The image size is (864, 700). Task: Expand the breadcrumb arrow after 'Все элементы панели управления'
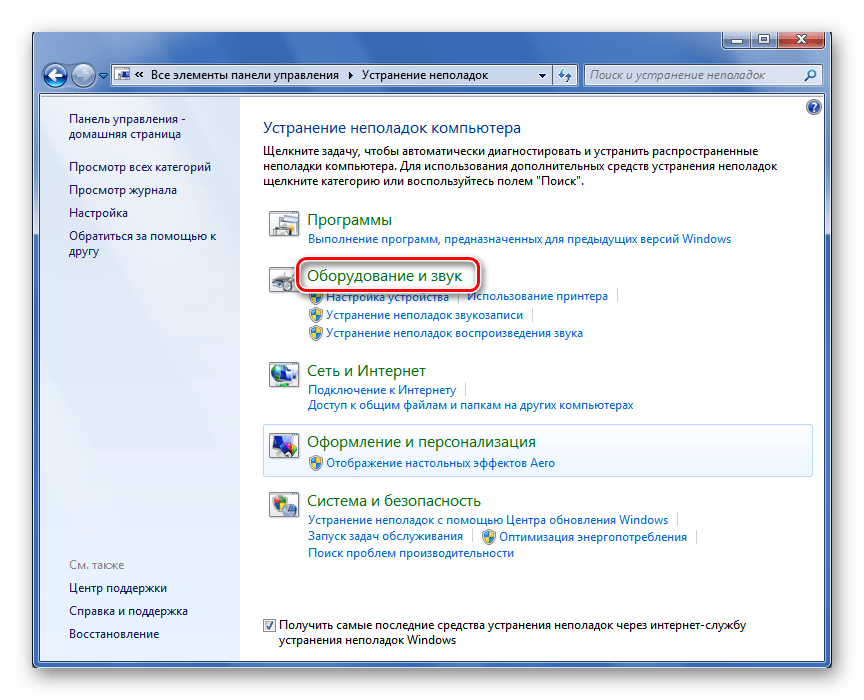[x=351, y=75]
